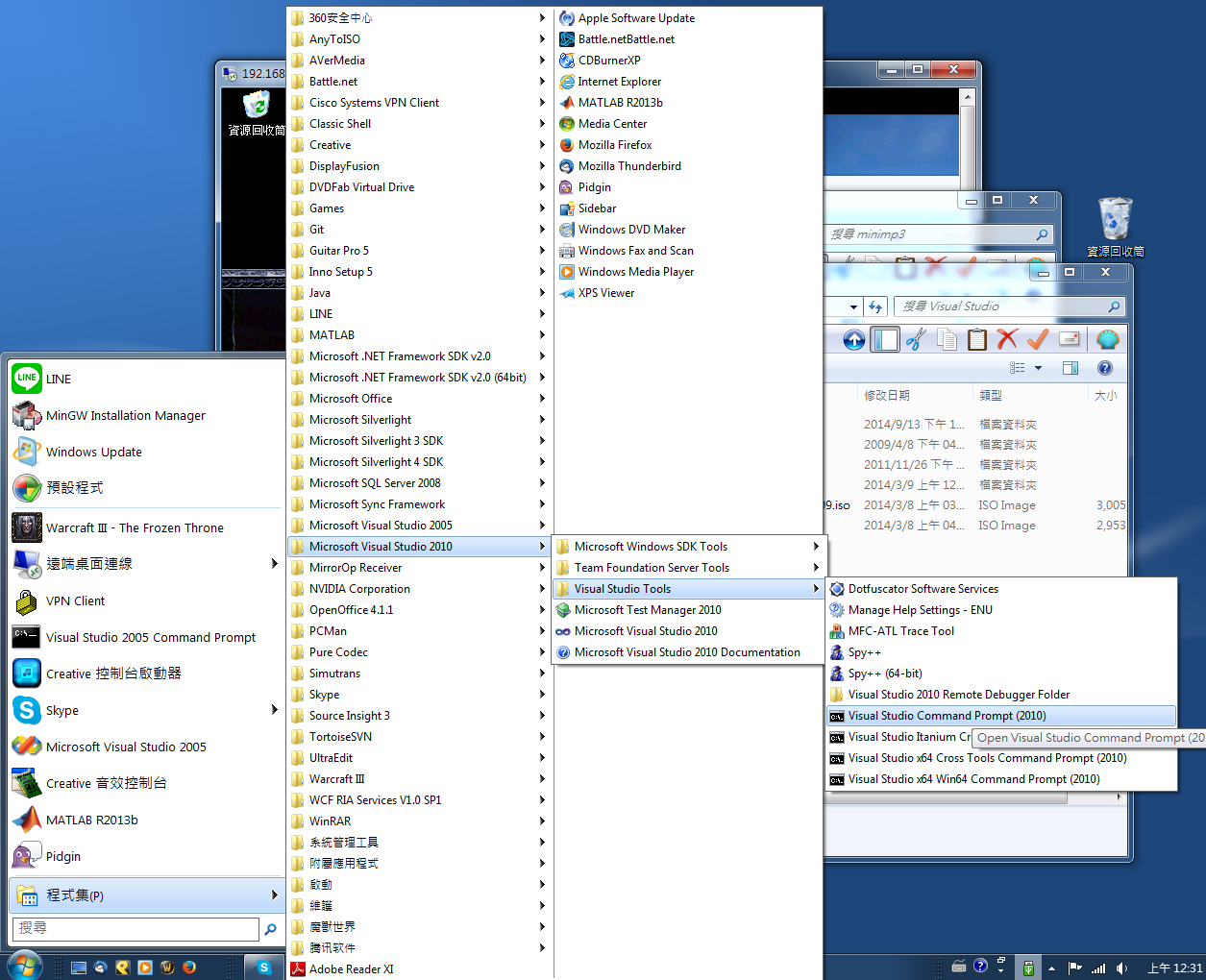Expand Microsoft Visual Studio 2005 folder
Image resolution: width=1206 pixels, height=980 pixels.
click(x=419, y=526)
